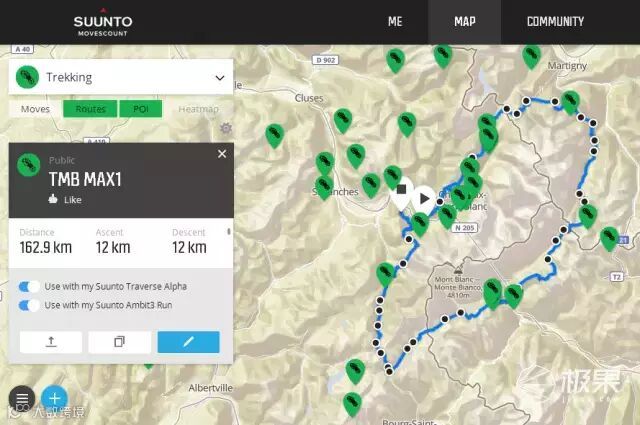
Task: Close the TMB MAX1 route panel
Action: click(222, 154)
